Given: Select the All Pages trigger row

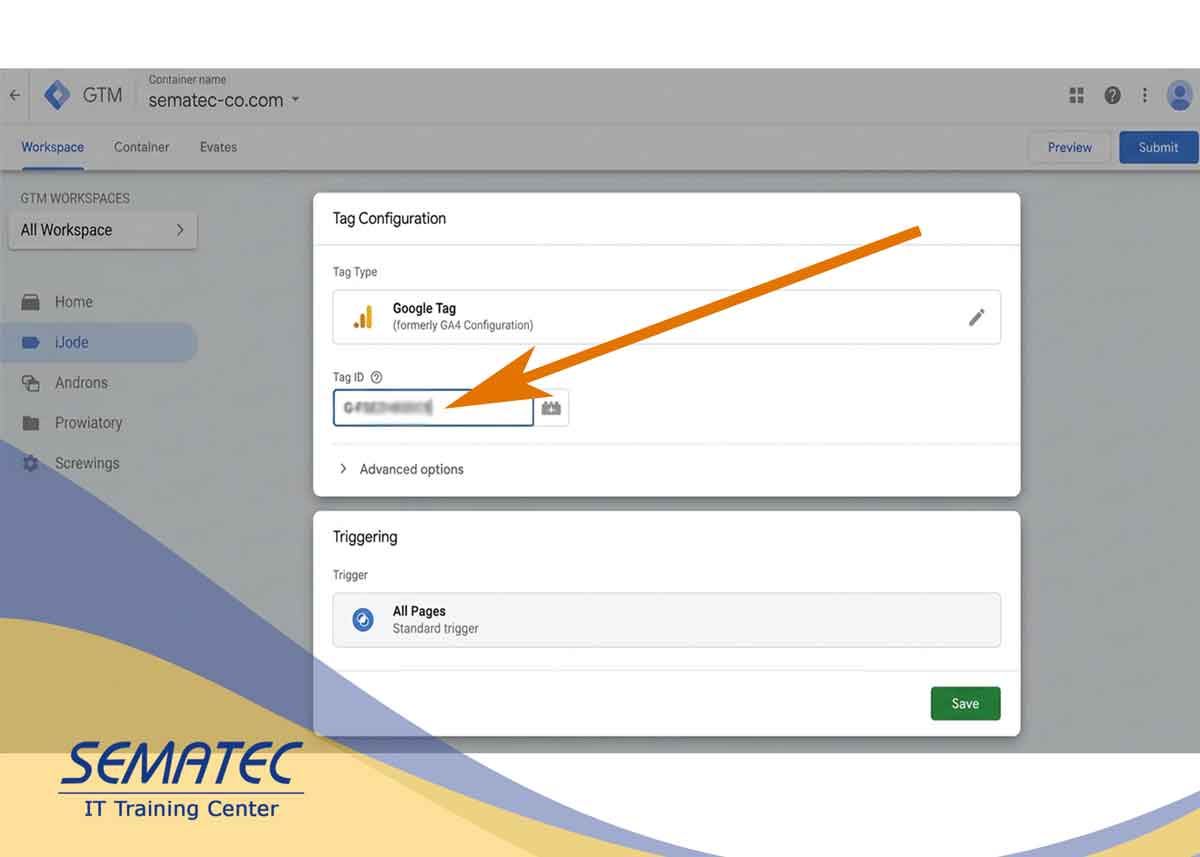Looking at the screenshot, I should [x=667, y=620].
